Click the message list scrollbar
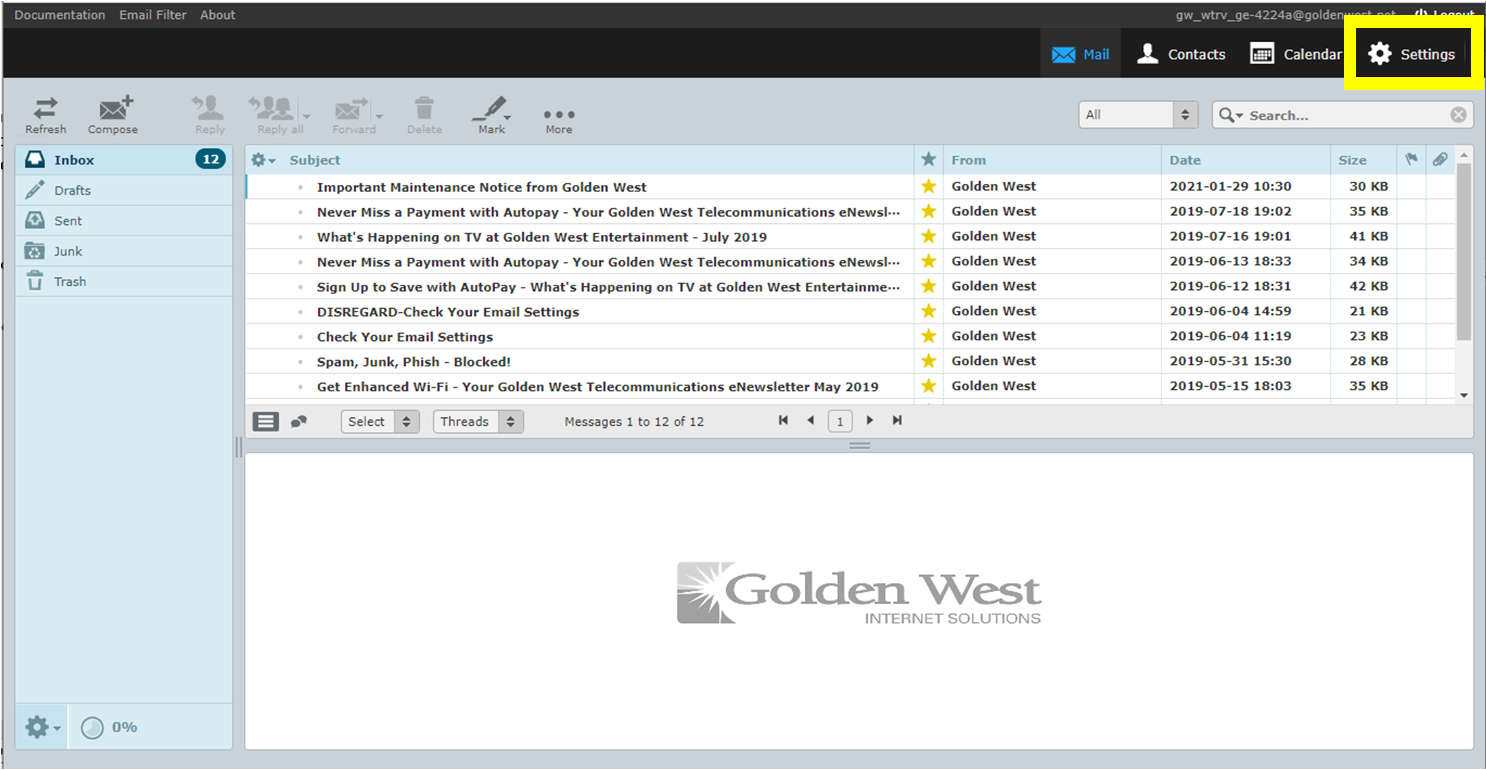 click(x=1465, y=252)
